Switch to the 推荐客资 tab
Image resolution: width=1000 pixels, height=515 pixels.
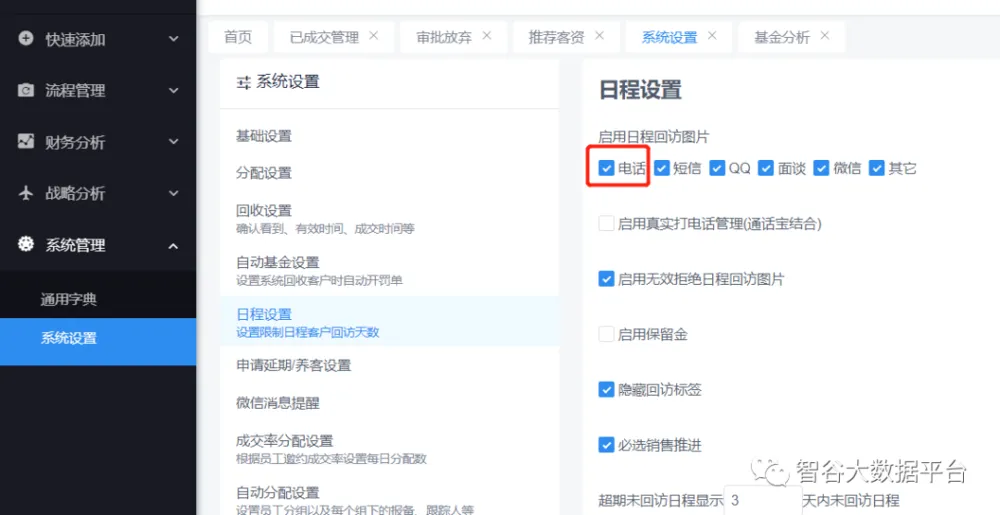tap(556, 37)
